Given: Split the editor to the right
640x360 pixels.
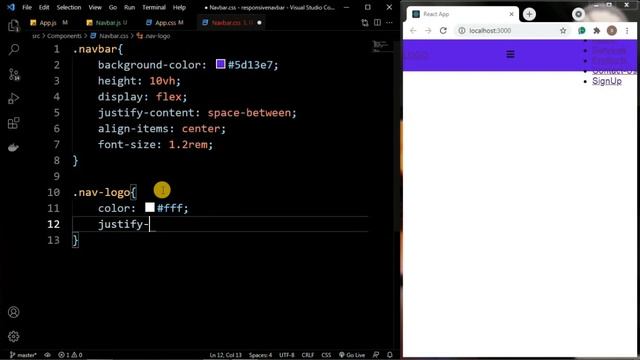Looking at the screenshot, I should pyautogui.click(x=377, y=23).
